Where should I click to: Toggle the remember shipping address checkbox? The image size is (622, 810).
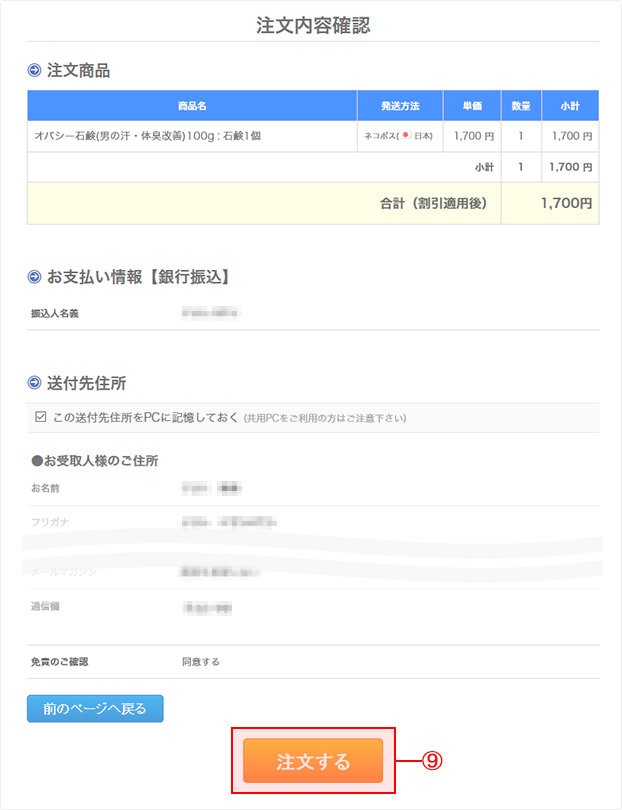point(40,417)
